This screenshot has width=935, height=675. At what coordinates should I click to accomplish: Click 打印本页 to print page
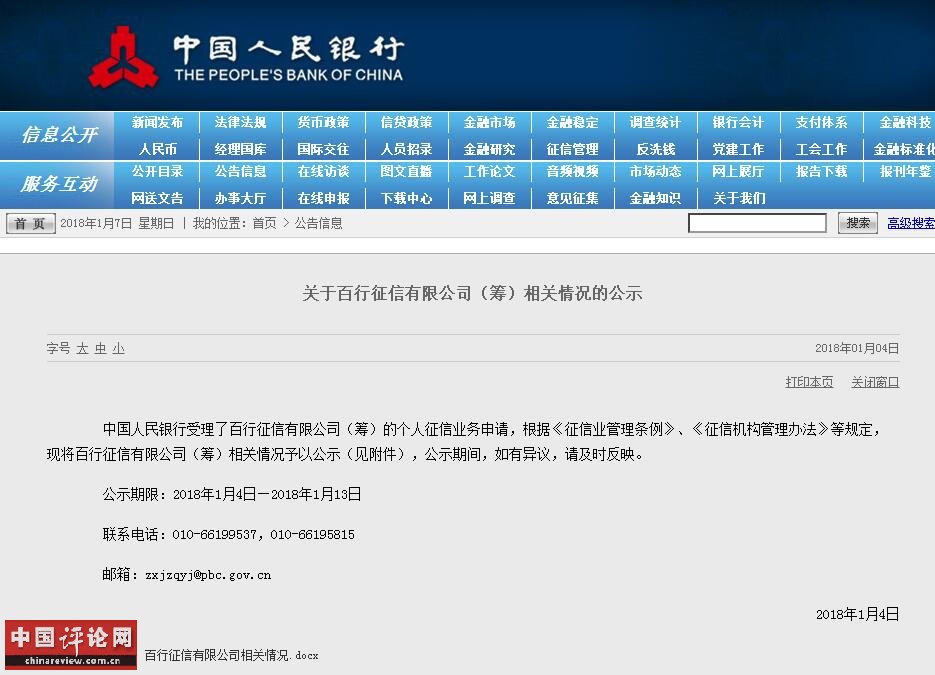pos(809,382)
